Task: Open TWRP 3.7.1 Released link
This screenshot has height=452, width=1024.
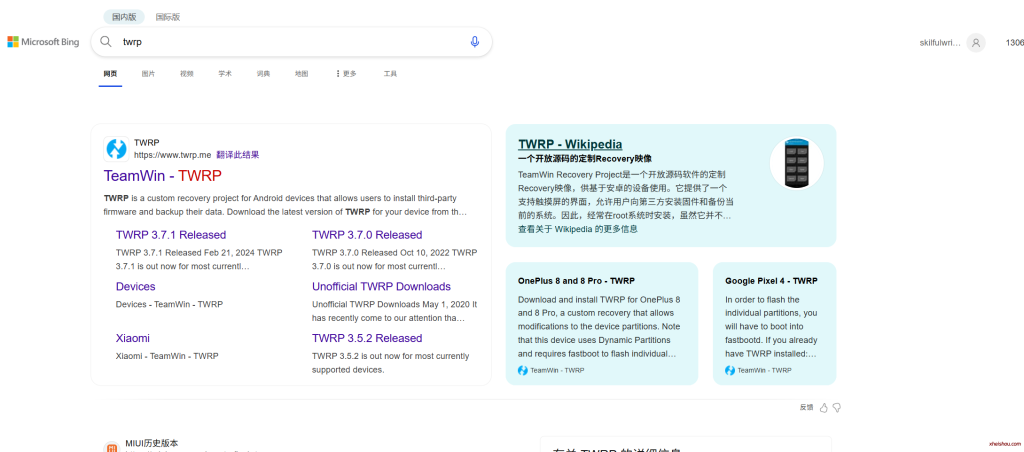Action: pyautogui.click(x=171, y=235)
